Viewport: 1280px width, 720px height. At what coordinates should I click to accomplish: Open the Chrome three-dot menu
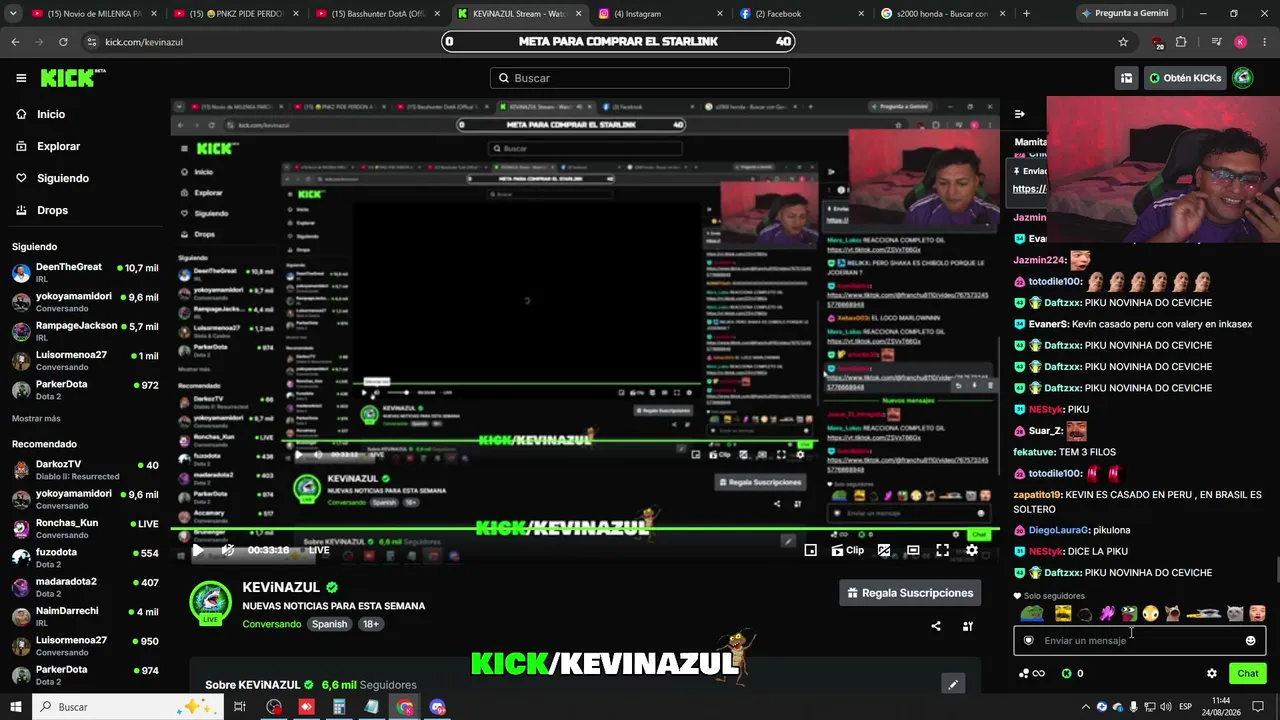(1264, 42)
